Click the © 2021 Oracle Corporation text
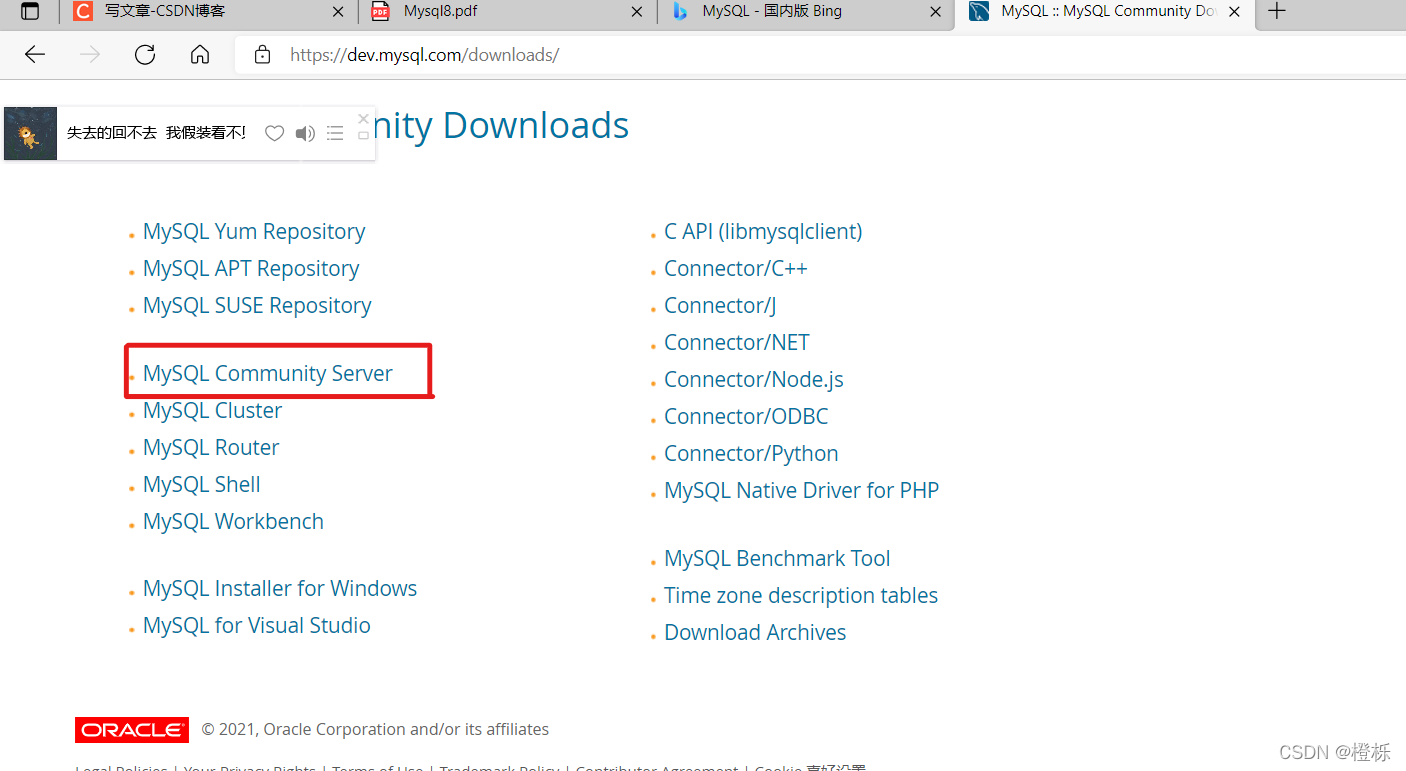This screenshot has height=771, width=1406. pos(375,730)
